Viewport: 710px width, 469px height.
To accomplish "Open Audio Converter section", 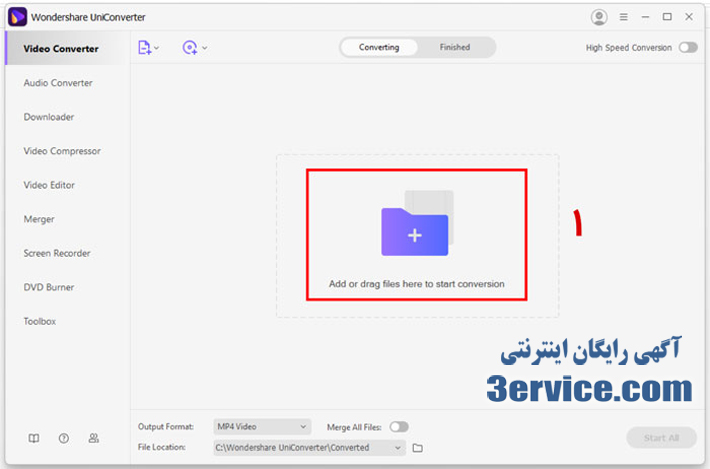I will pyautogui.click(x=58, y=83).
